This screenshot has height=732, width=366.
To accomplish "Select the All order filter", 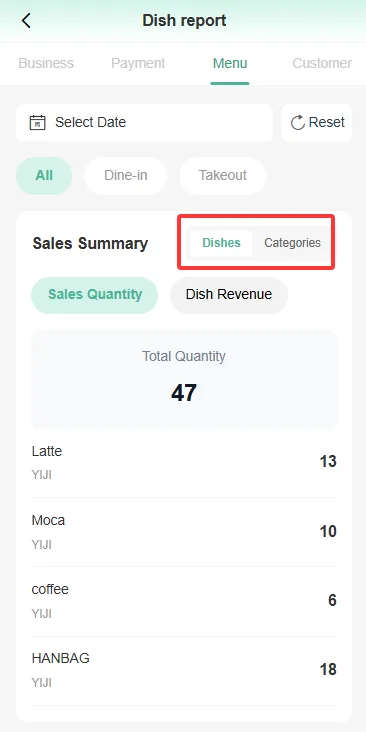I will click(x=44, y=176).
